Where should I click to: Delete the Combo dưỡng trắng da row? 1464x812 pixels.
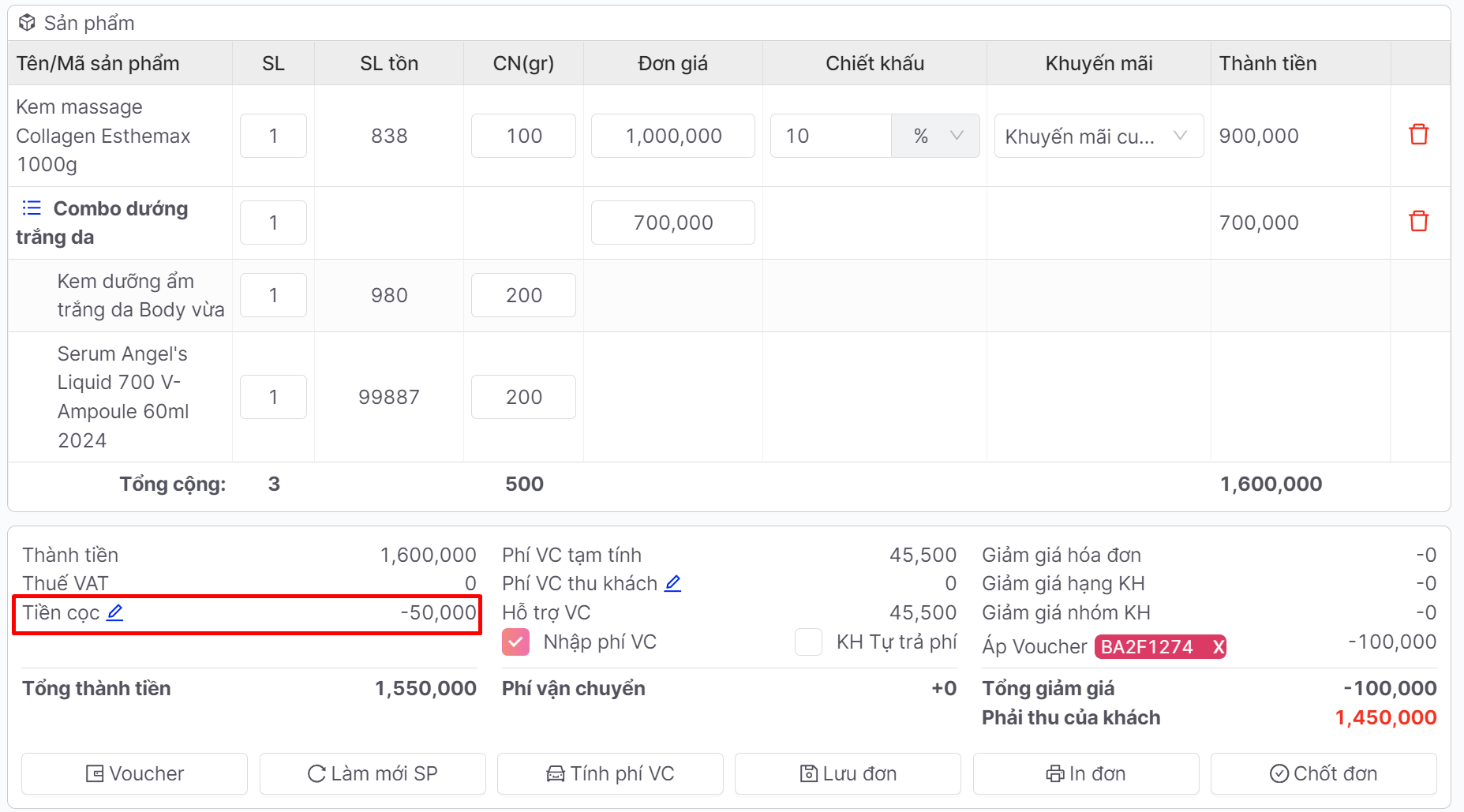click(1418, 222)
